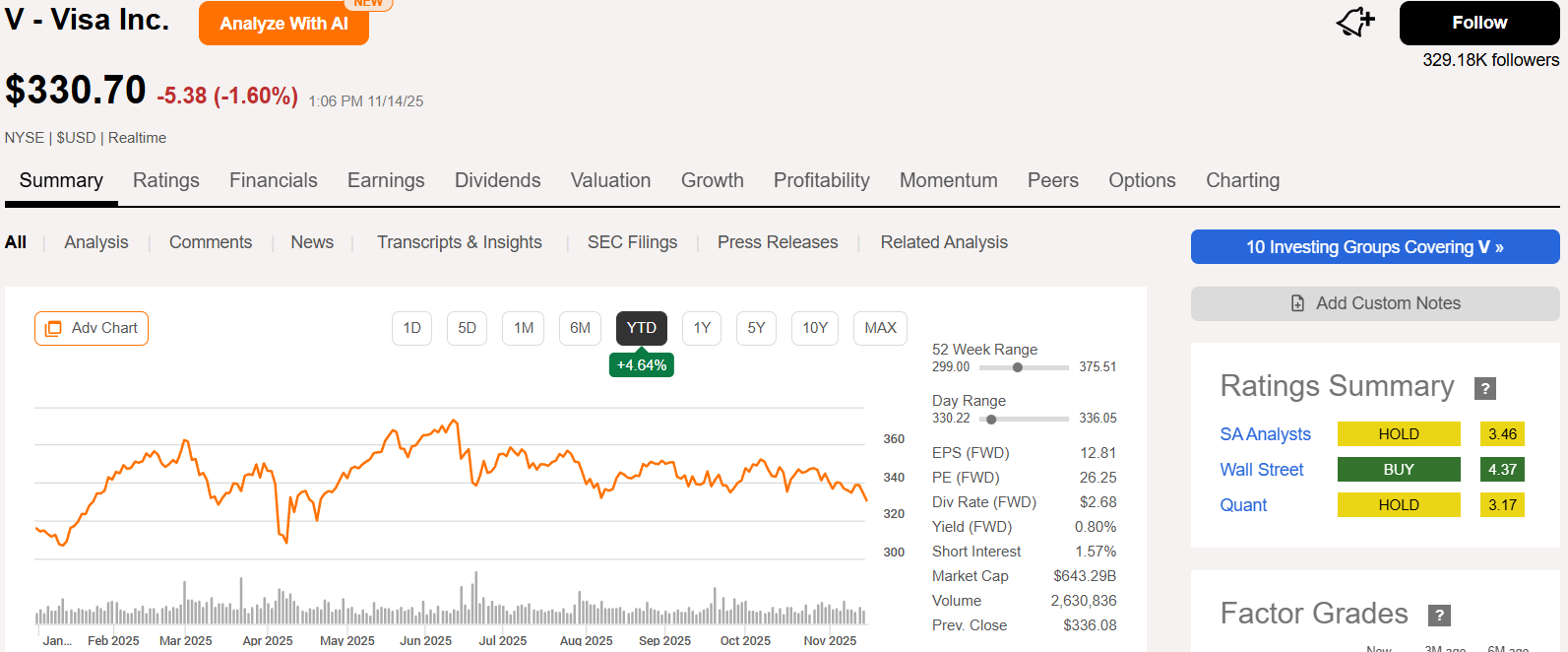Select the YTD chart range
This screenshot has width=1568, height=652.
(642, 328)
